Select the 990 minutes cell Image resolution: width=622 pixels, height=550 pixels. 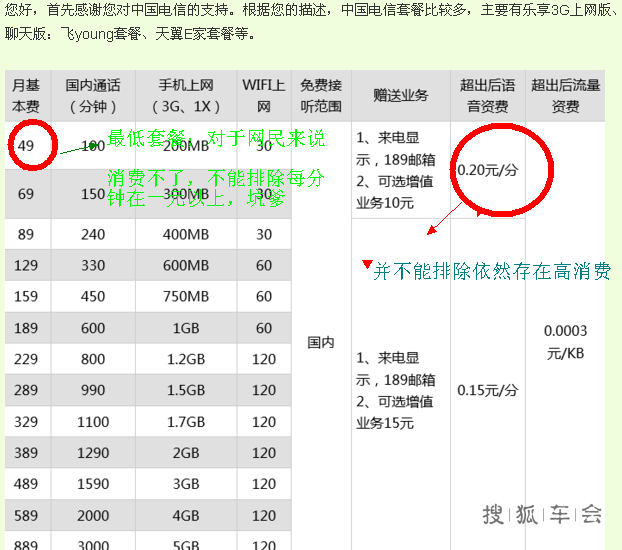[93, 390]
